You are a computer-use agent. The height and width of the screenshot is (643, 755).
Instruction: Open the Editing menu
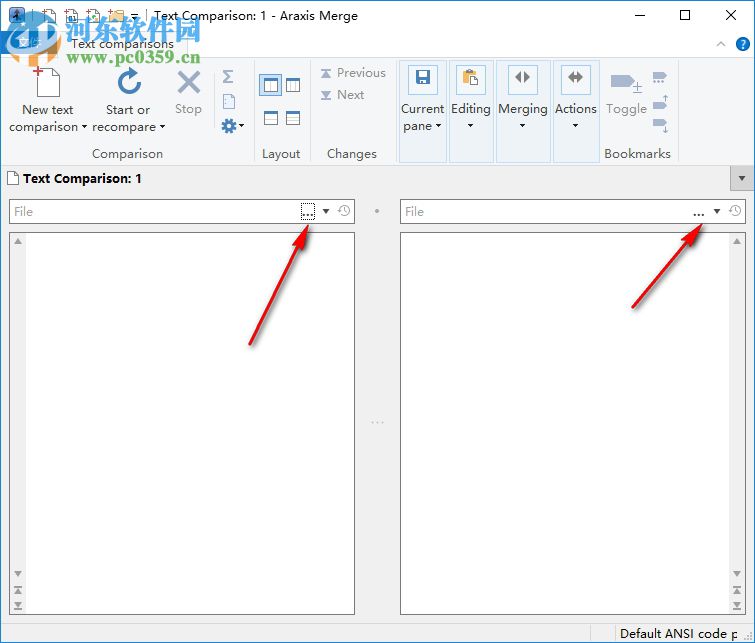pyautogui.click(x=470, y=111)
